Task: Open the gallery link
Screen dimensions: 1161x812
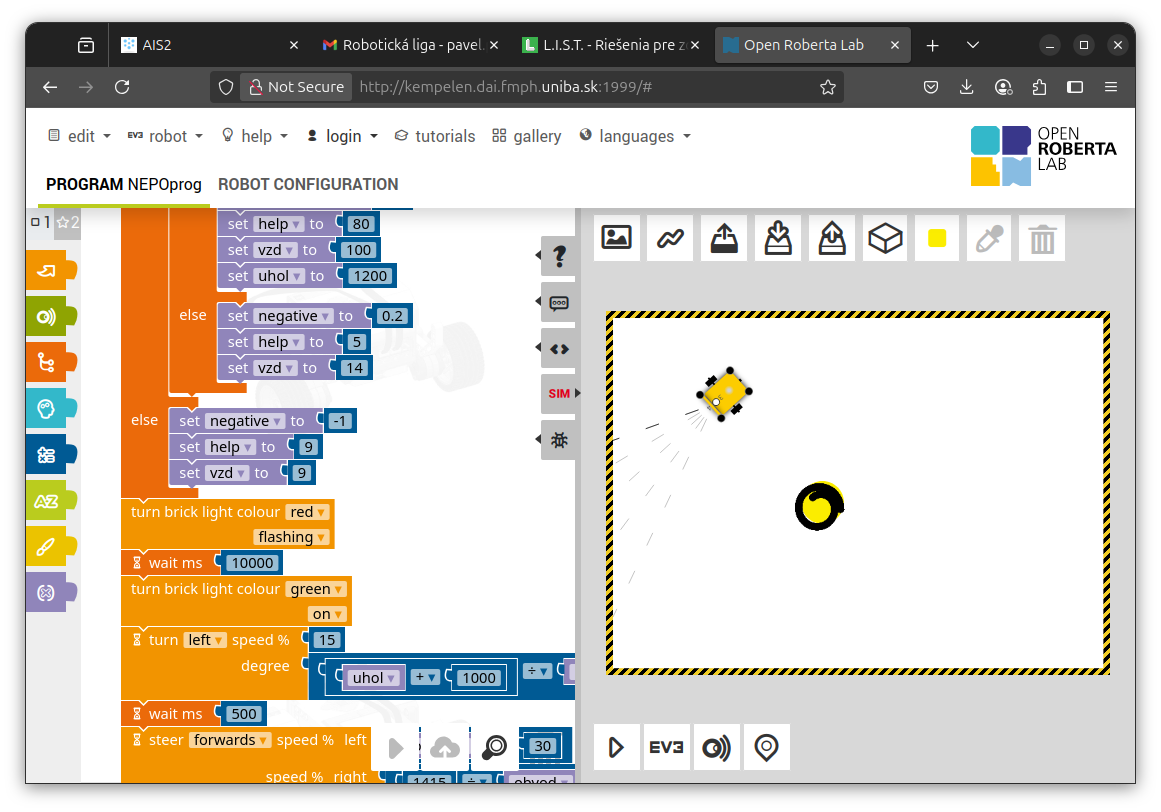Action: tap(527, 136)
